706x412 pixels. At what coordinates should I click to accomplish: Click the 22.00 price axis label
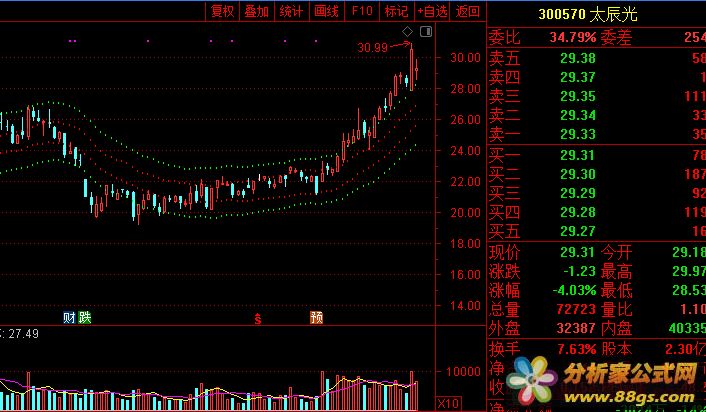(x=466, y=181)
